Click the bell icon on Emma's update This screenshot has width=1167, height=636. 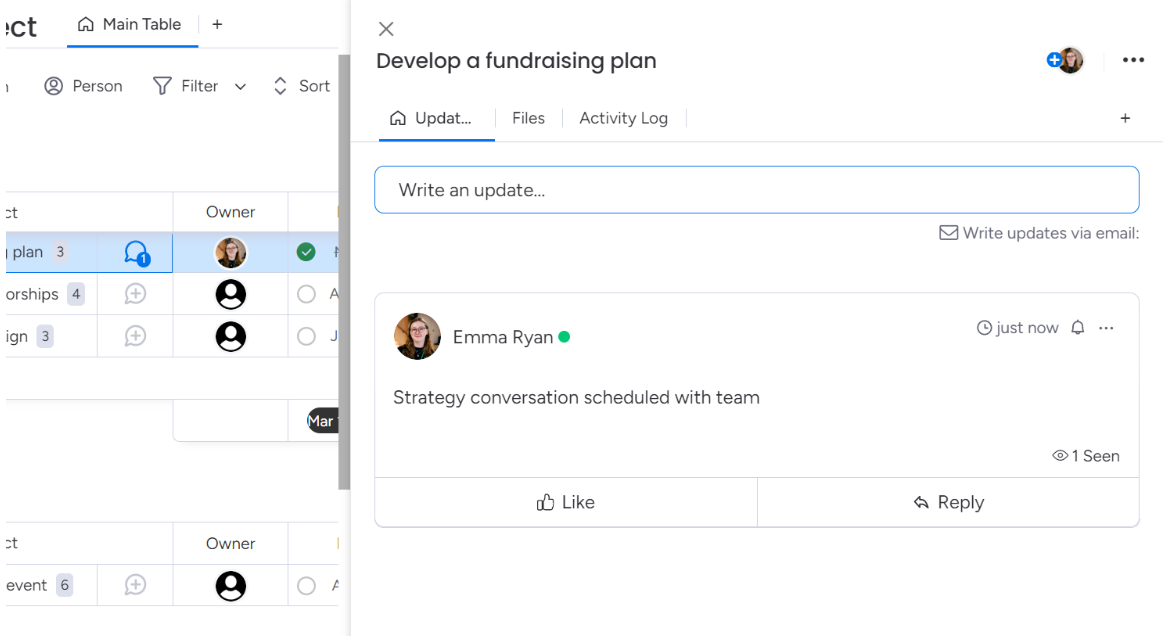[1078, 328]
